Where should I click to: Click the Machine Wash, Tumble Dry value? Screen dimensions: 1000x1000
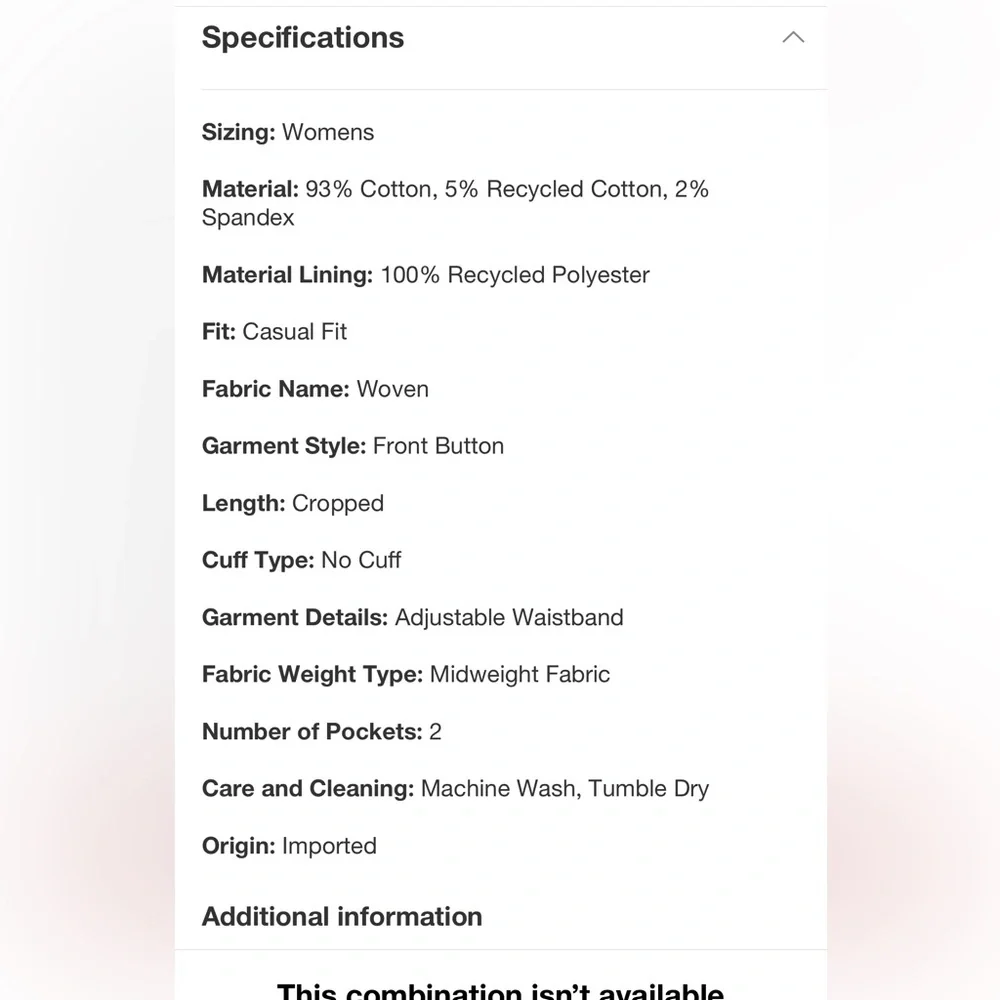[x=565, y=789]
